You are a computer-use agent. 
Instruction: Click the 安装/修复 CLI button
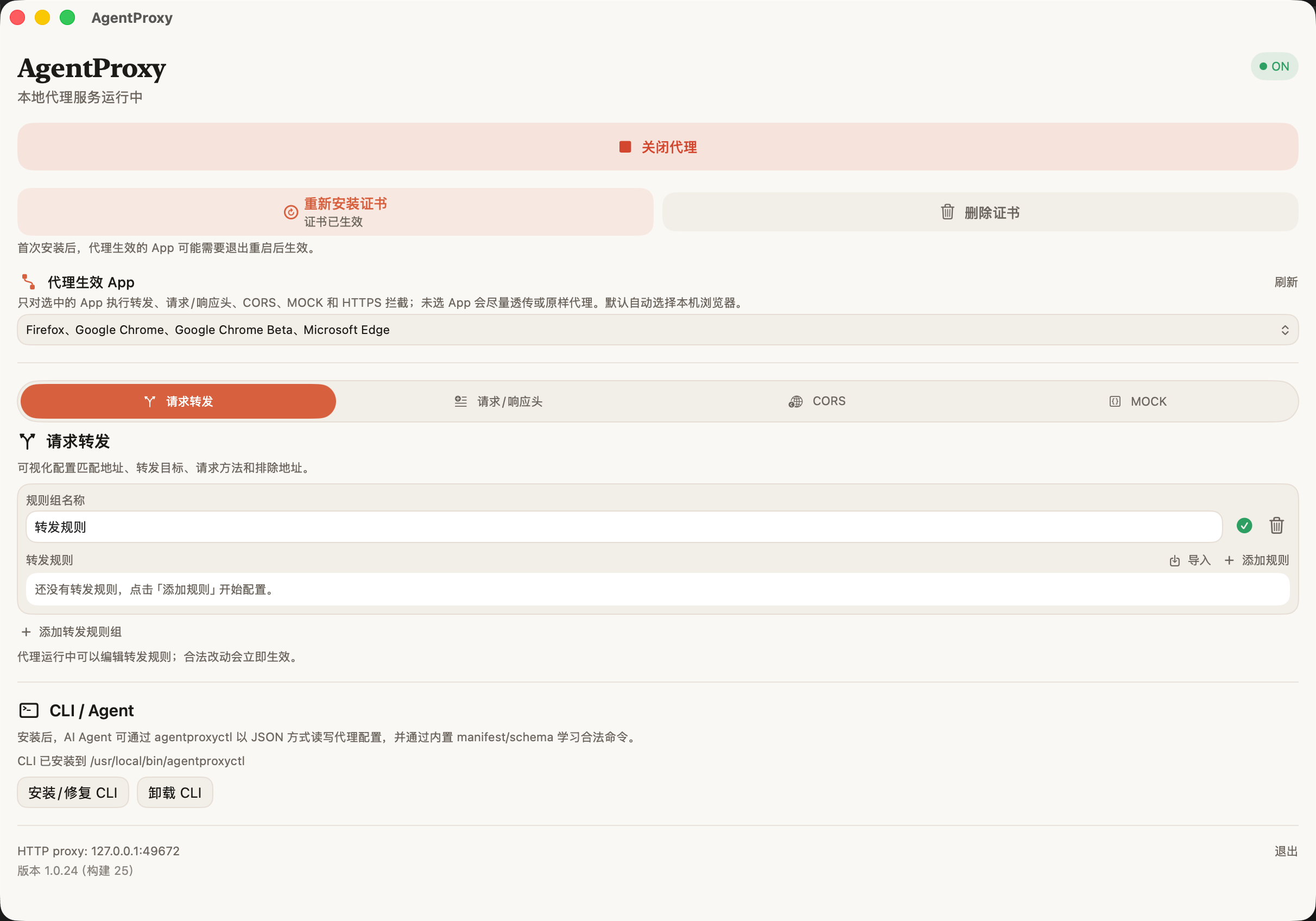[x=73, y=792]
